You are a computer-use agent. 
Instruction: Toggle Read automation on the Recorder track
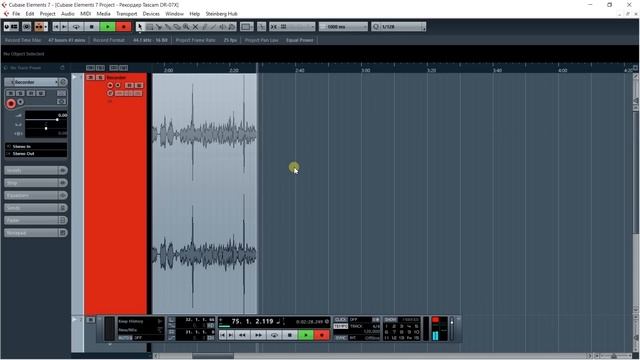pos(129,85)
